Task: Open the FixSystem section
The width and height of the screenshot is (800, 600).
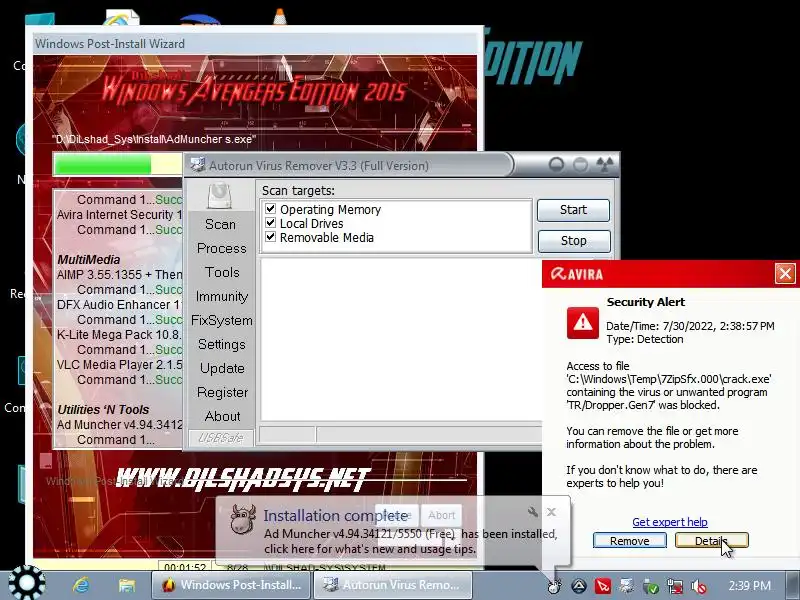Action: point(221,320)
